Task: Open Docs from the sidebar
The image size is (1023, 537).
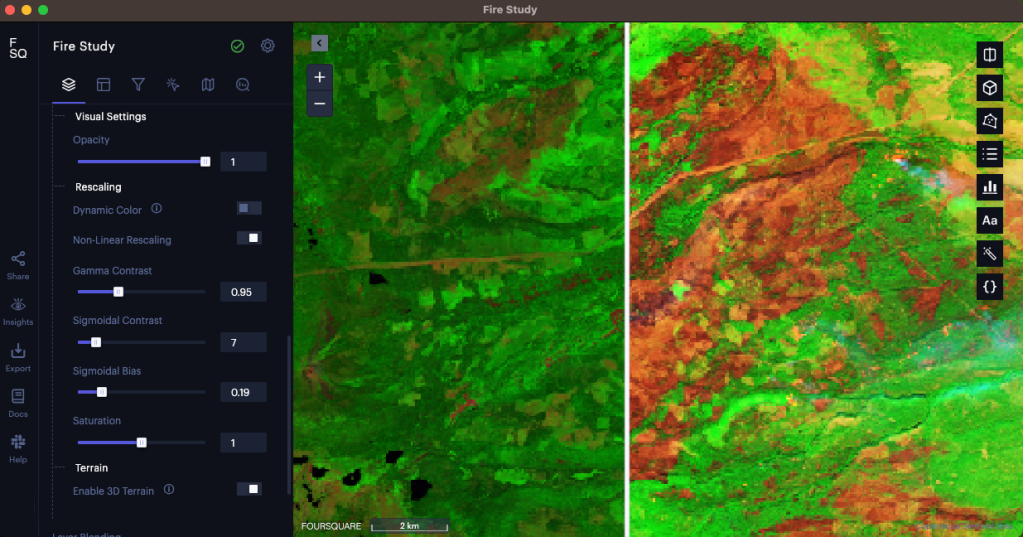Action: coord(18,403)
